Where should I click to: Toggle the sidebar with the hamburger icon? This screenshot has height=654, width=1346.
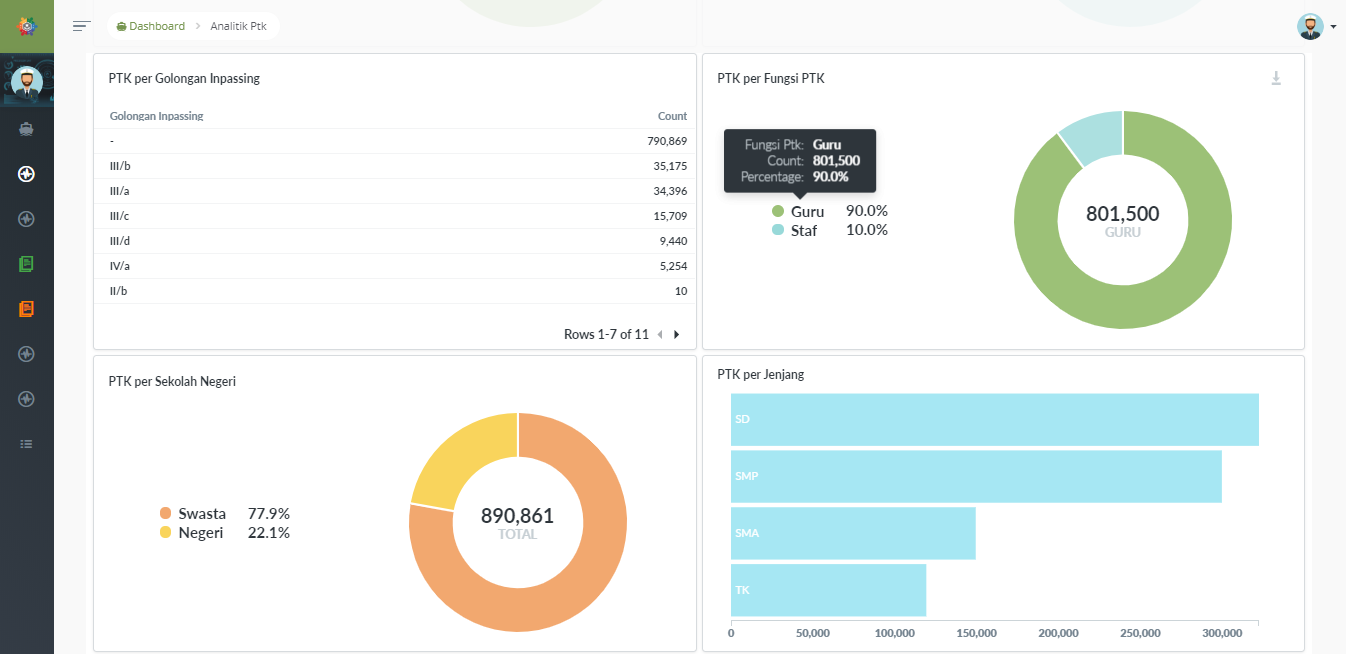pyautogui.click(x=82, y=26)
